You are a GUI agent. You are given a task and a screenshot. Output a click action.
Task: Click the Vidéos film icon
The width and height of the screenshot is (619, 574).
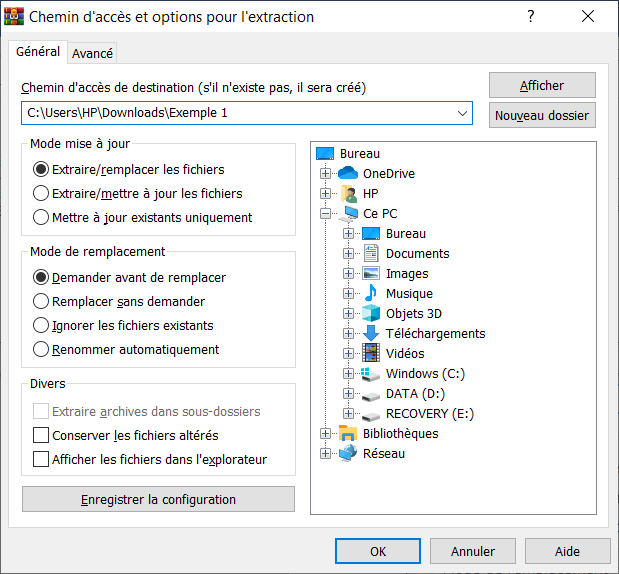tap(371, 353)
